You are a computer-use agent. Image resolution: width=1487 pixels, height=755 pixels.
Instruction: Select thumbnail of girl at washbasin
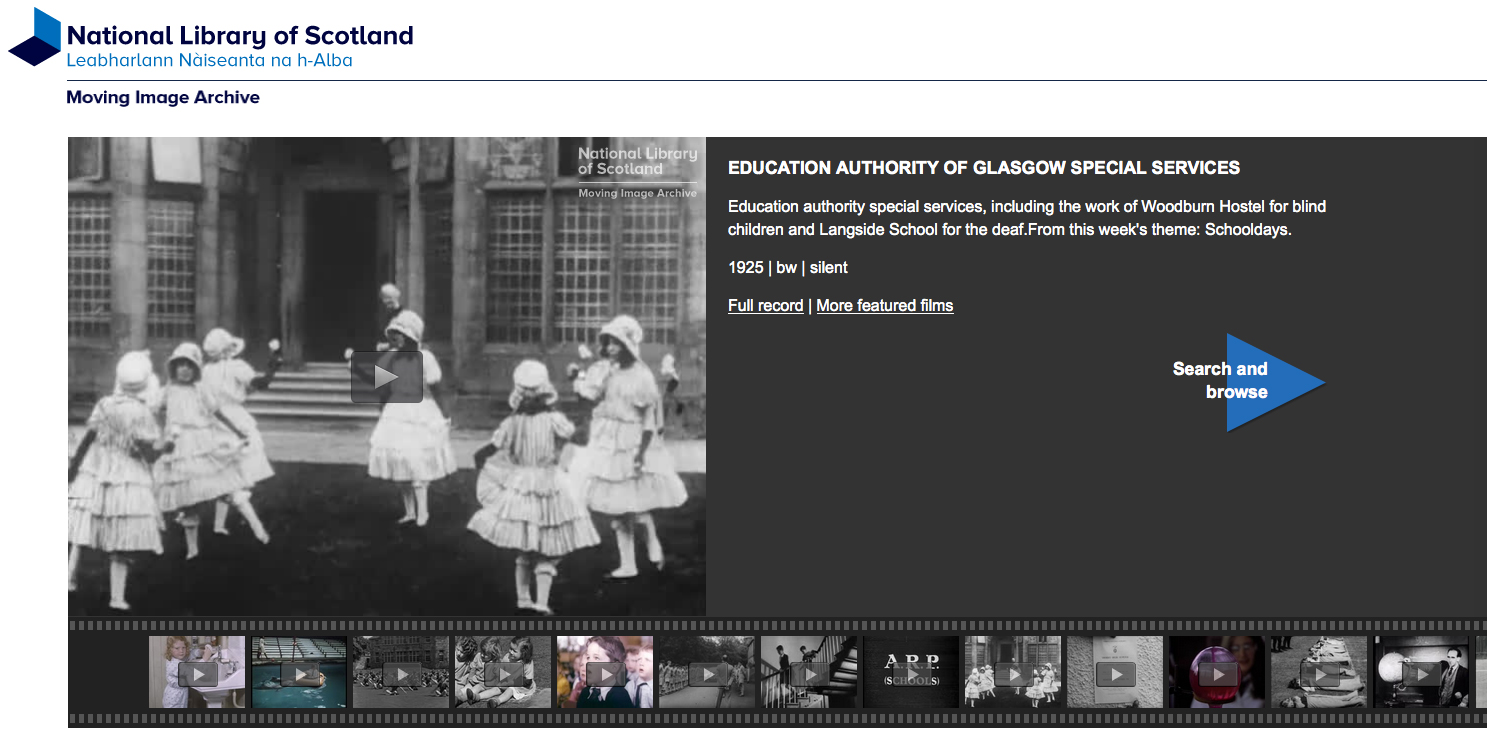tap(197, 673)
